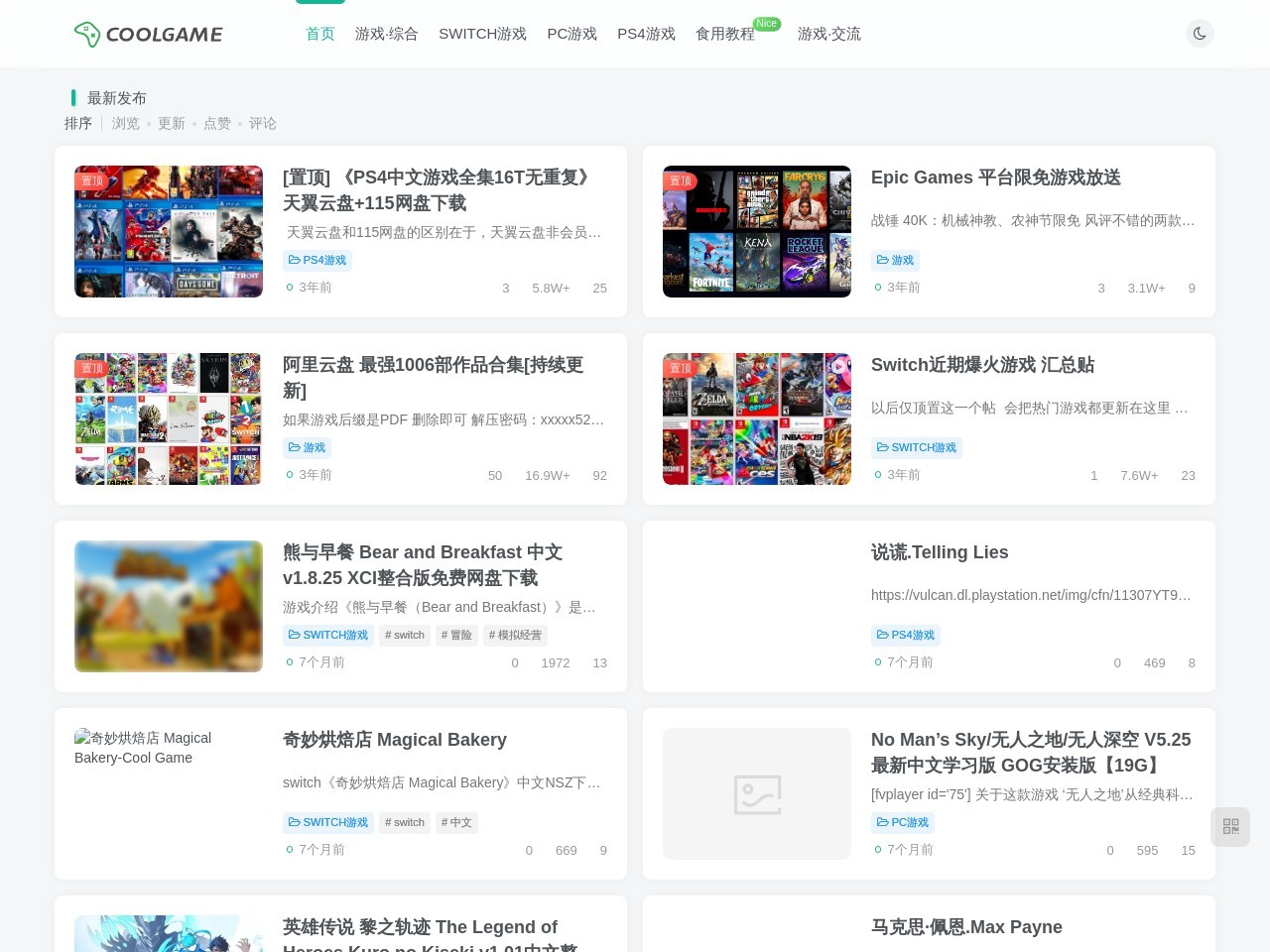1270x952 pixels.
Task: Click the 7.6W+ view count
Action: tap(1139, 476)
